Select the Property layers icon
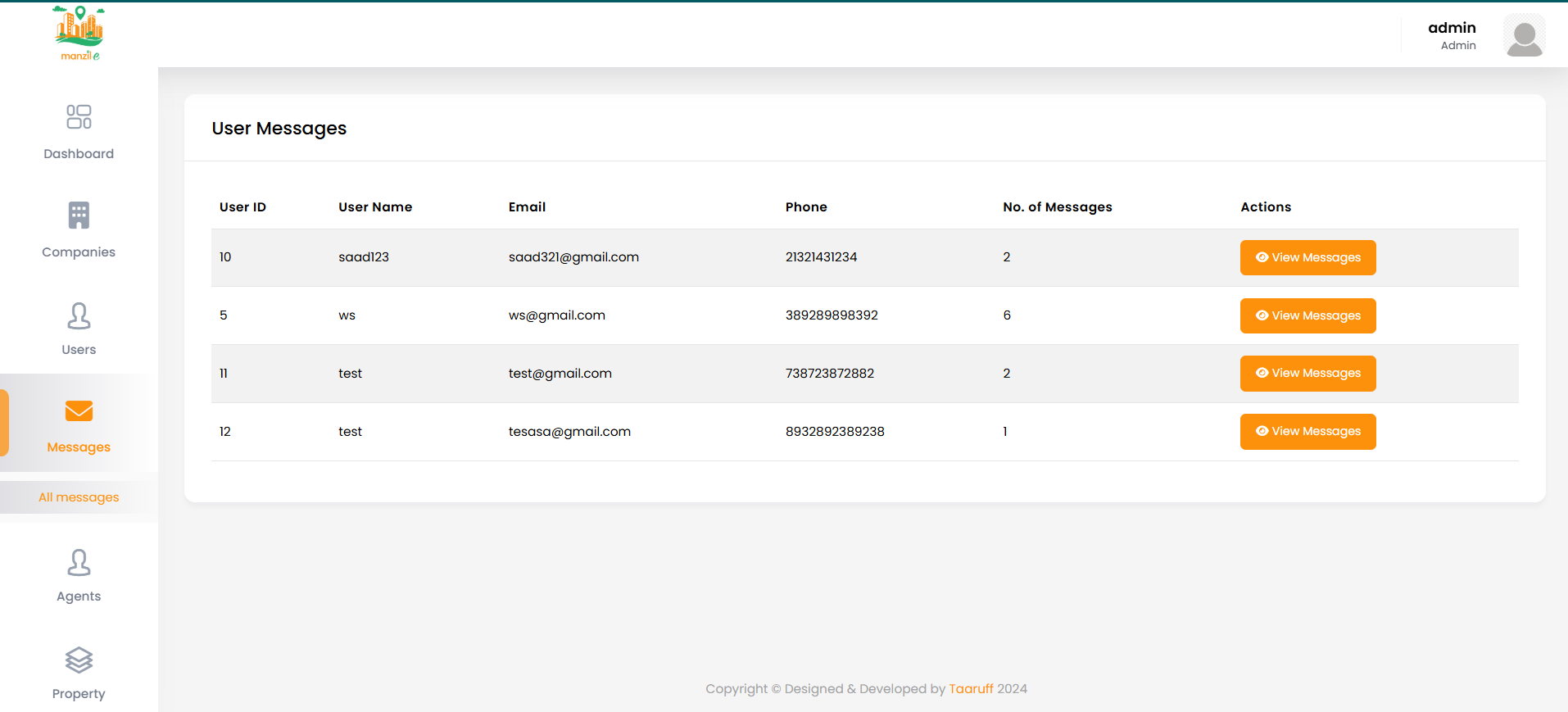The height and width of the screenshot is (712, 1568). click(79, 660)
